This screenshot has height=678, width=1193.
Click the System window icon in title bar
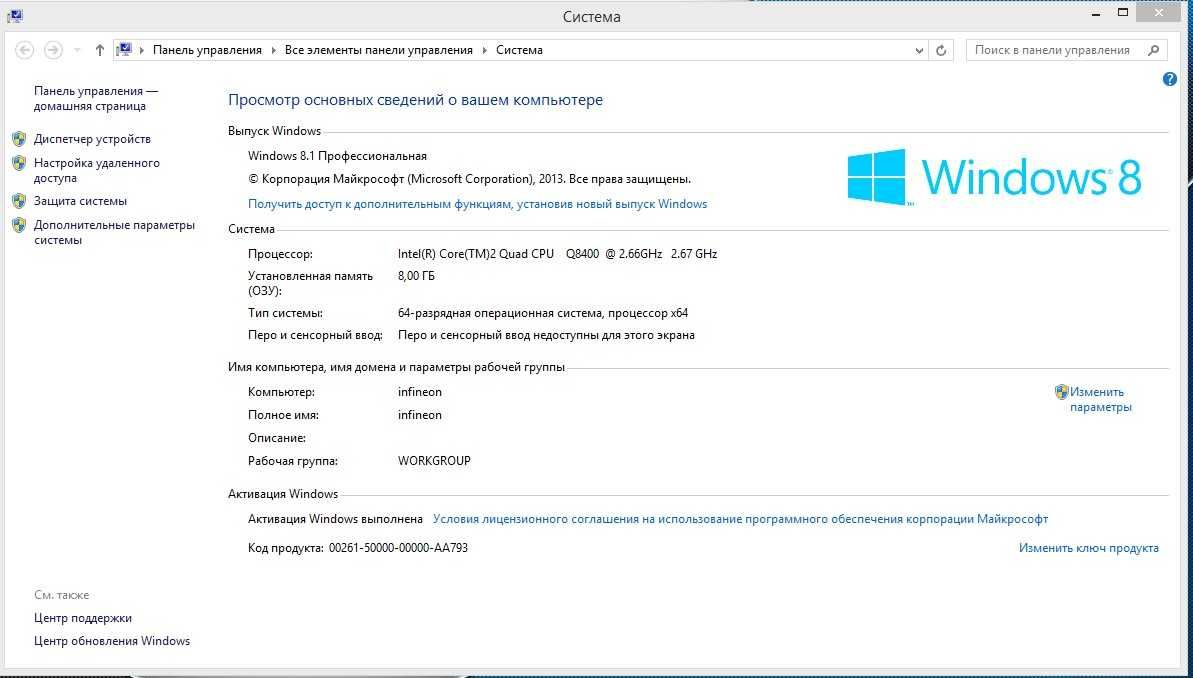(x=14, y=14)
